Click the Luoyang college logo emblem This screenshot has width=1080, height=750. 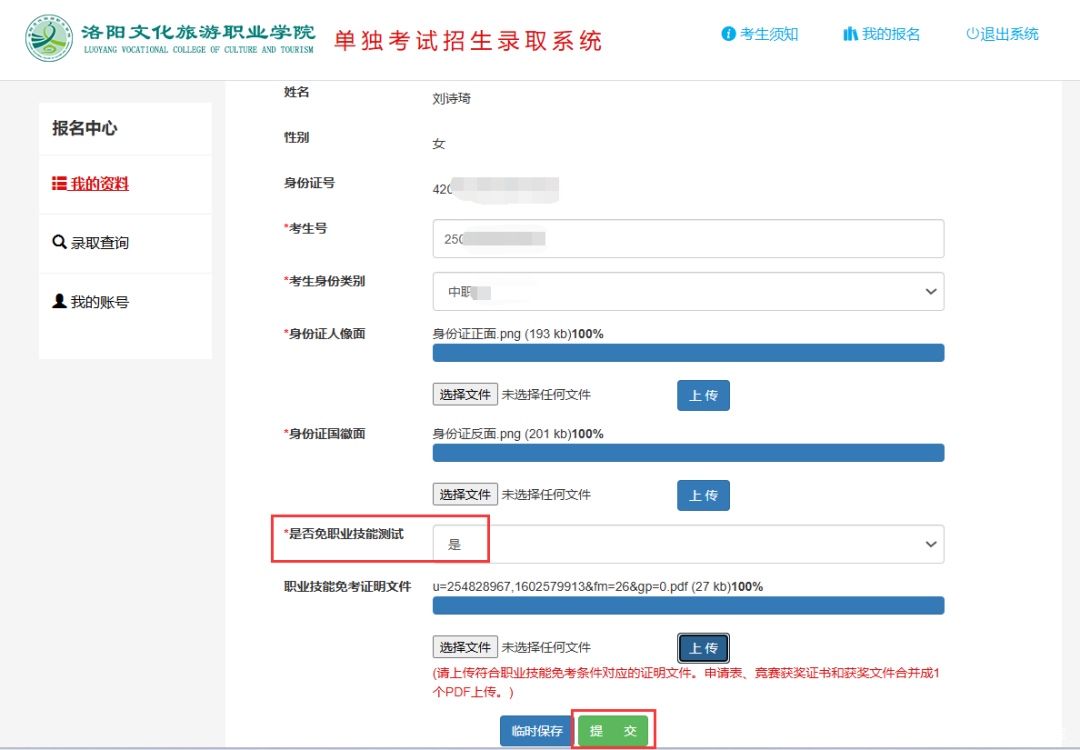tap(49, 39)
